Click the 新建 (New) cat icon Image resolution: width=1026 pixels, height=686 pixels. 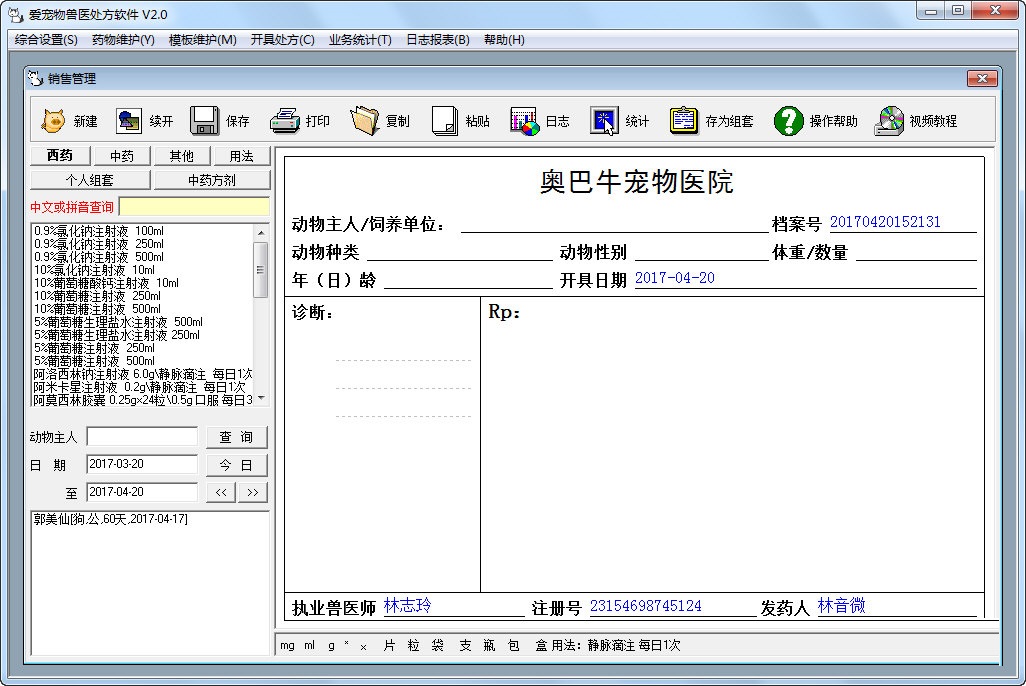click(x=53, y=121)
